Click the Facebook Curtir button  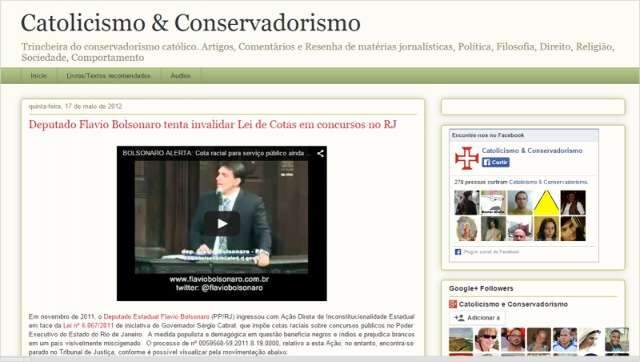(496, 162)
